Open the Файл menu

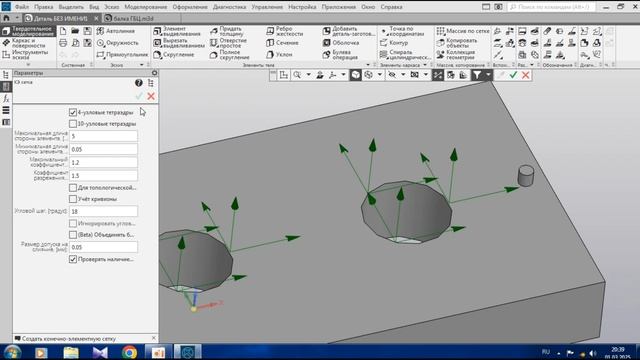(22, 7)
